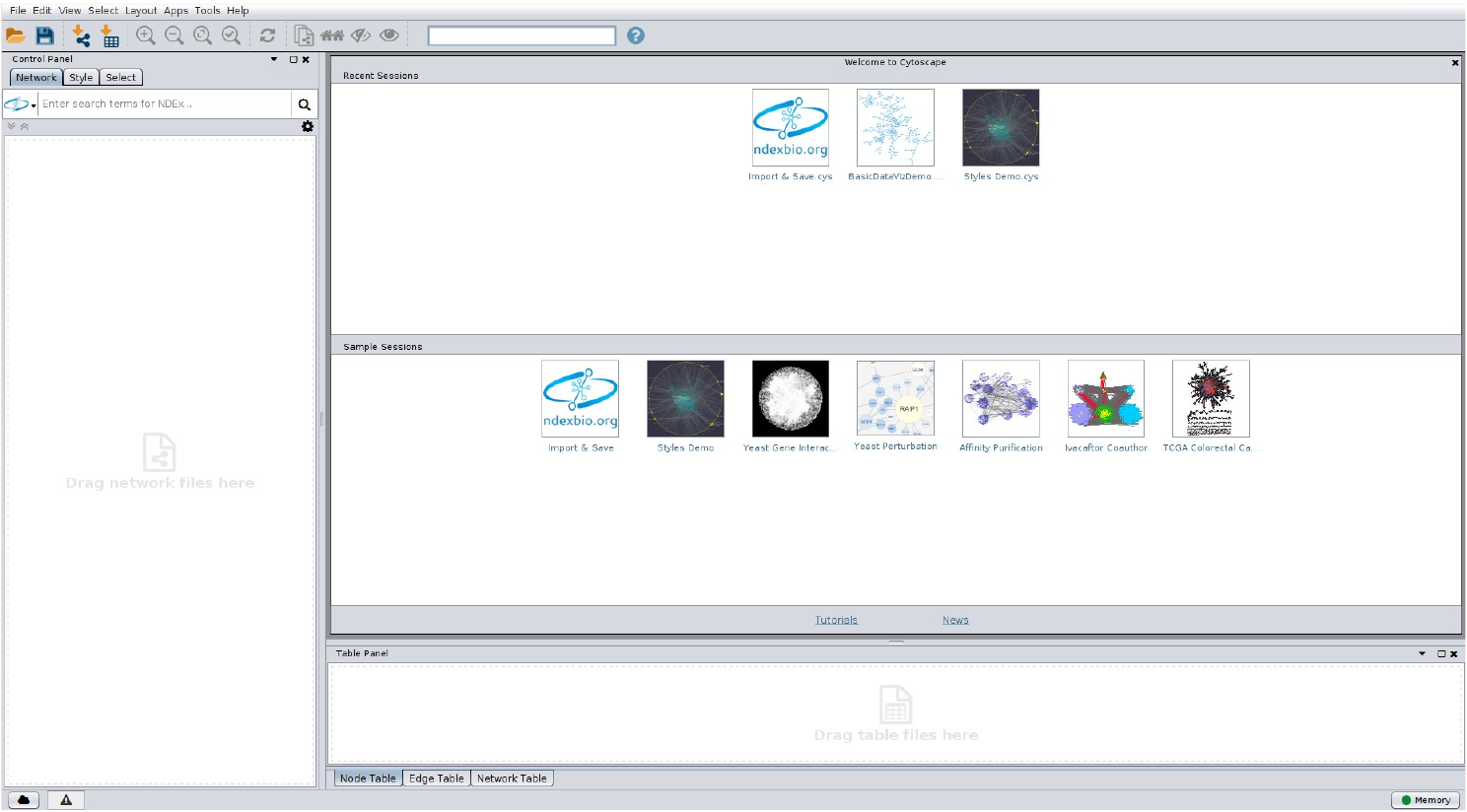
Task: Open the NDEx search provider dropdown
Action: tap(20, 104)
